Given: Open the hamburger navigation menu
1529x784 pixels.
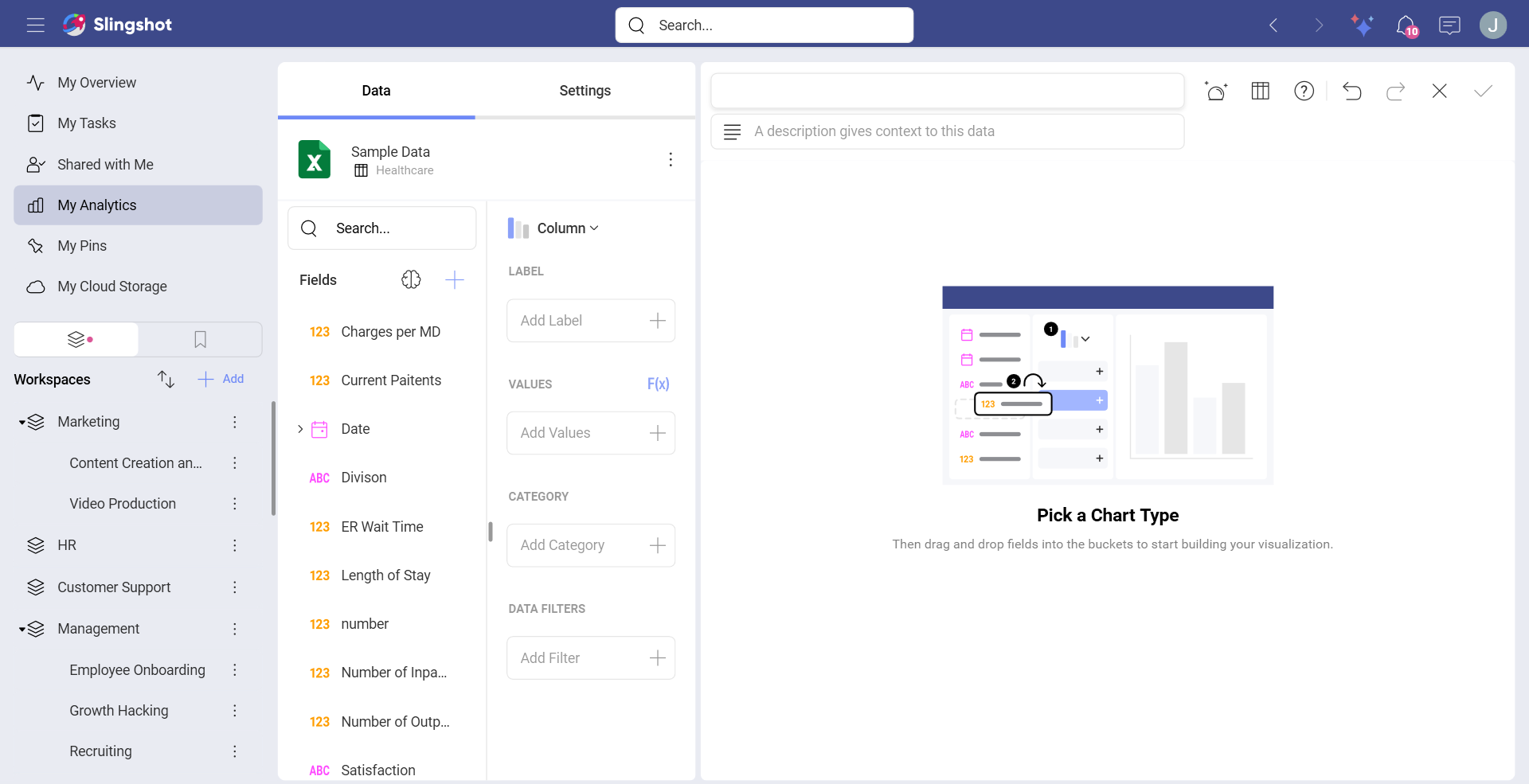Looking at the screenshot, I should 35,25.
